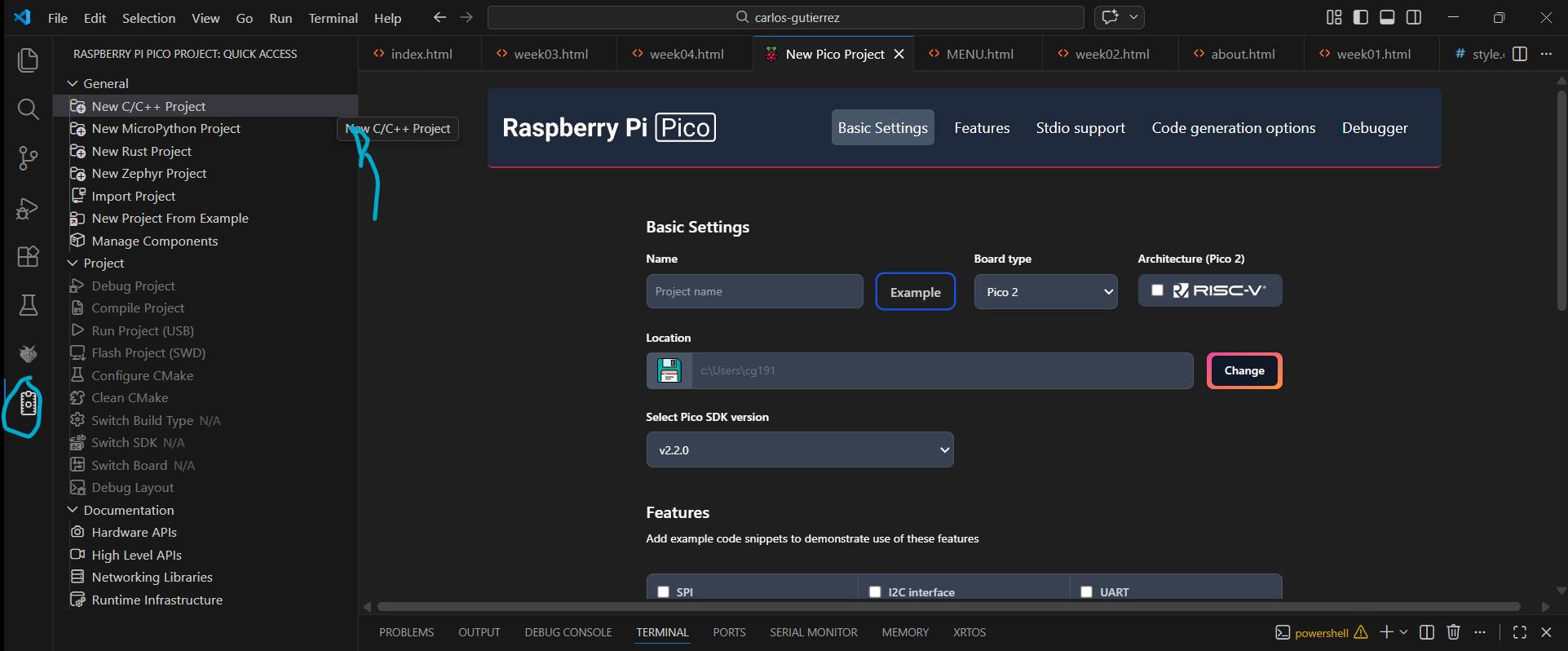The image size is (1568, 651).
Task: Open the File menu
Action: (58, 18)
